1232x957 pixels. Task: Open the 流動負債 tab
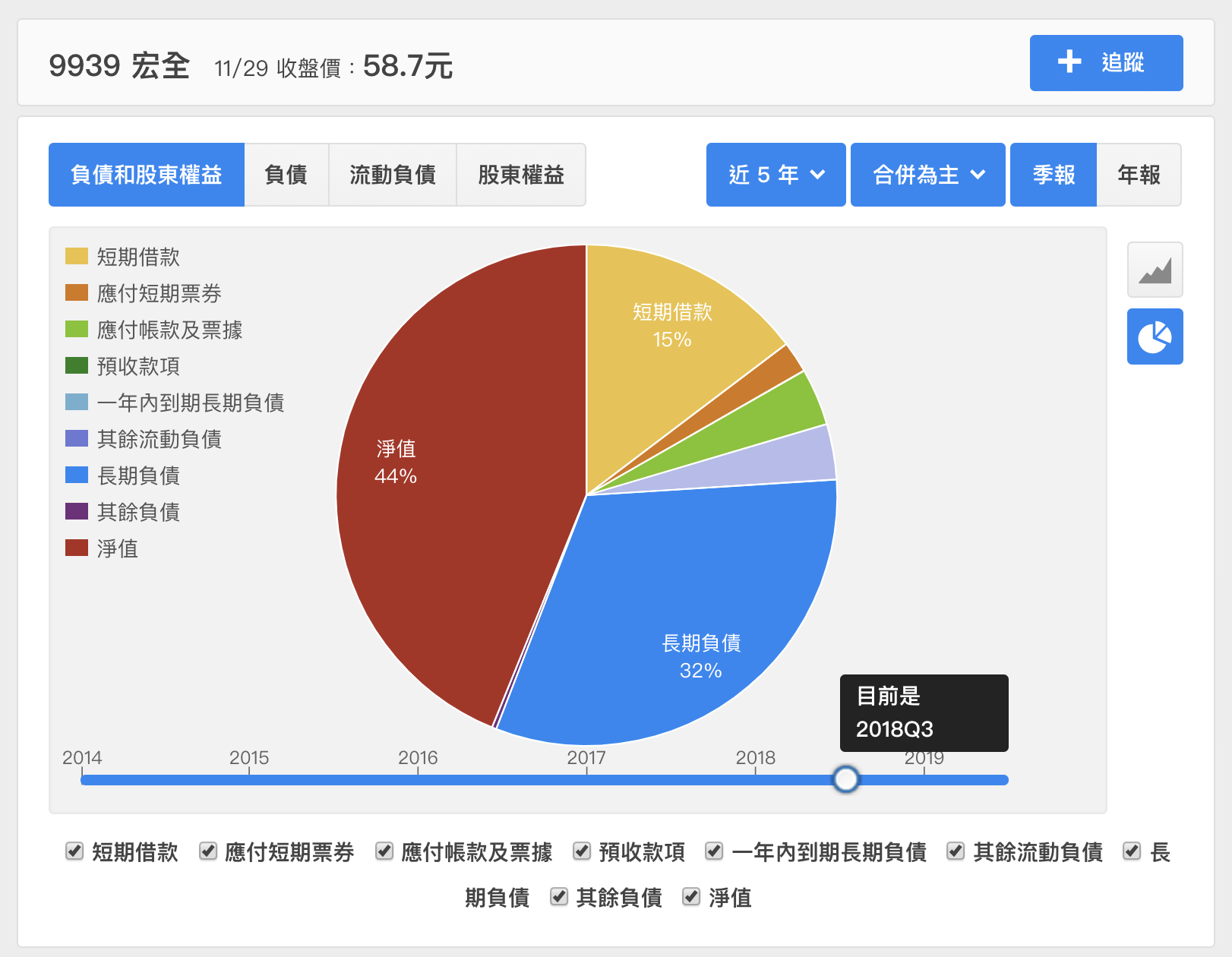pos(393,175)
